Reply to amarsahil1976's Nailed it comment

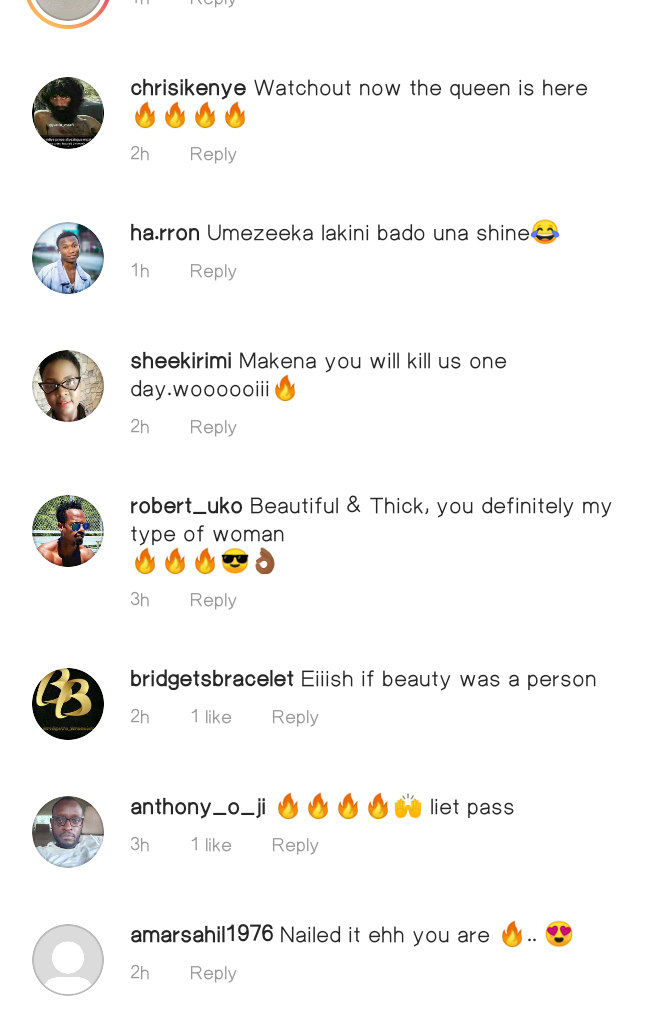(x=213, y=973)
